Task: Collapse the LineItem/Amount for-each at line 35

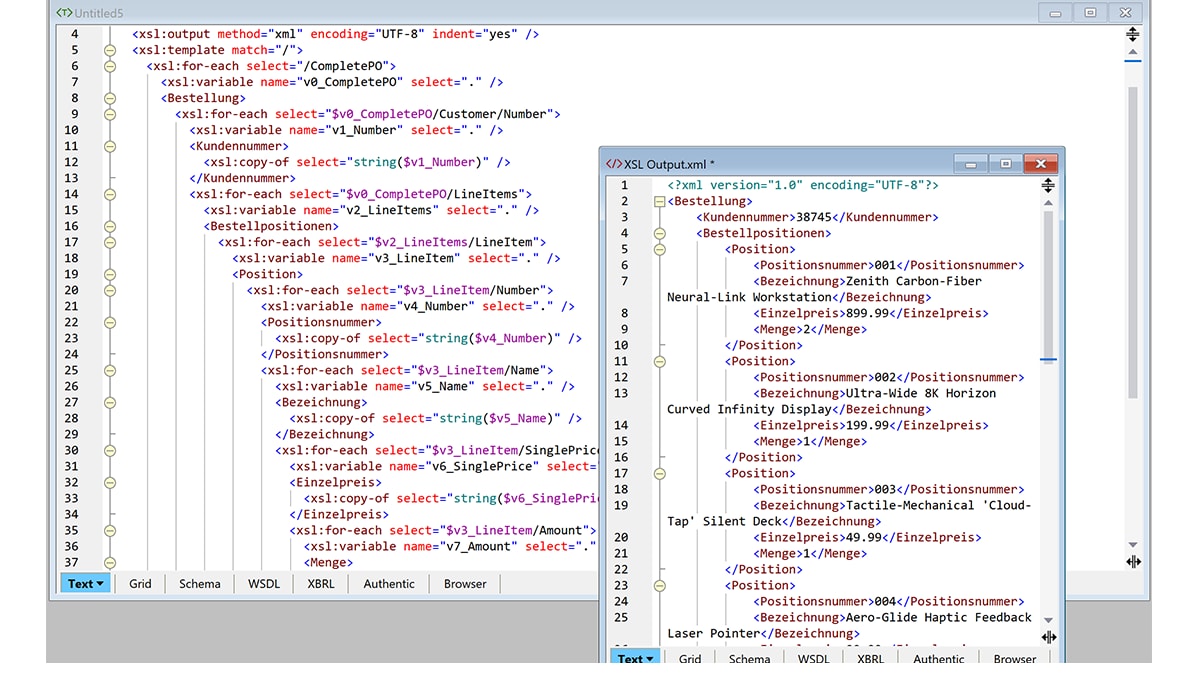Action: [110, 531]
